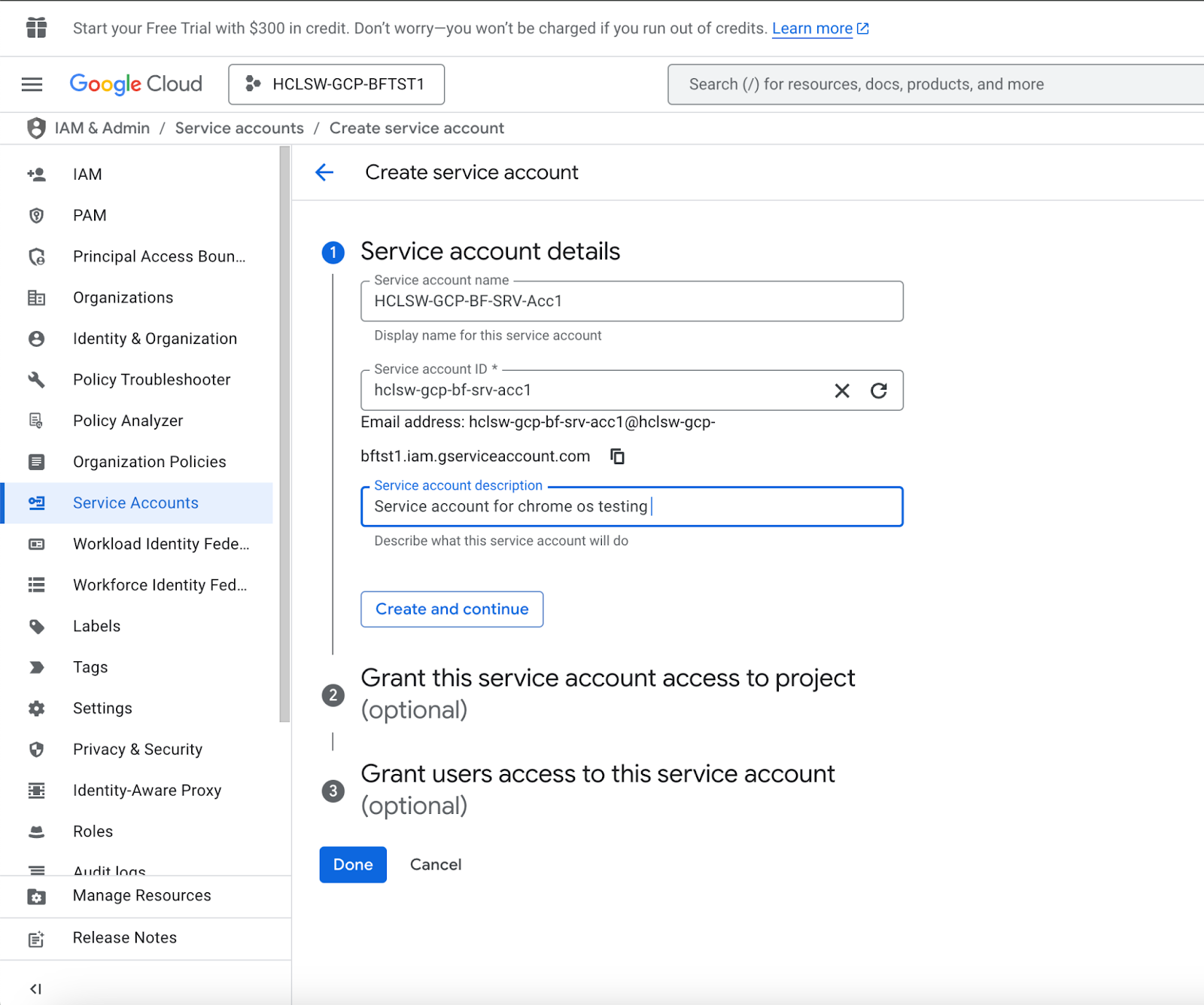Open the main navigation hamburger menu
The image size is (1204, 1005).
click(32, 84)
